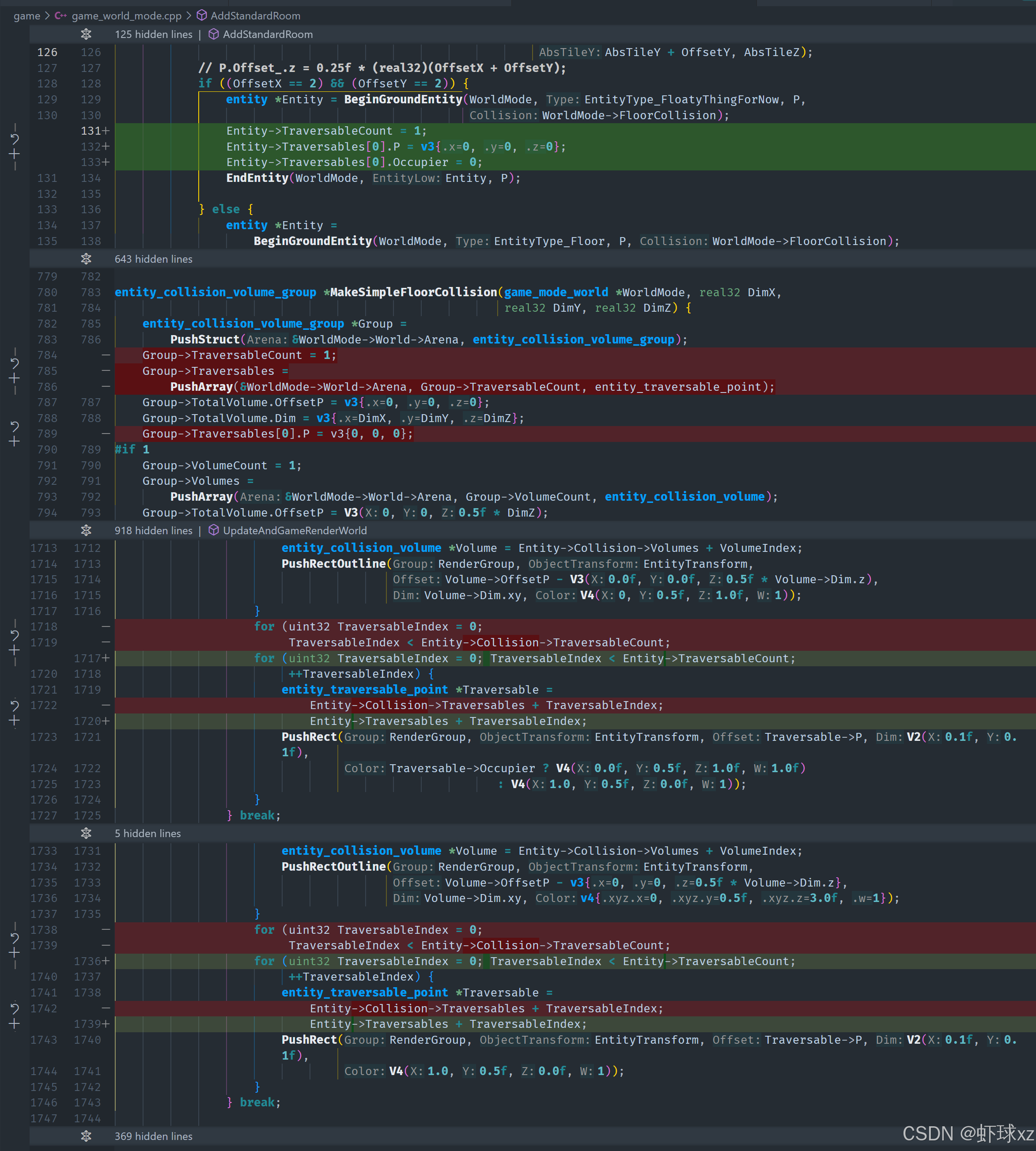The width and height of the screenshot is (1036, 1151).
Task: Expand the 125 hidden lines region
Action: [86, 34]
